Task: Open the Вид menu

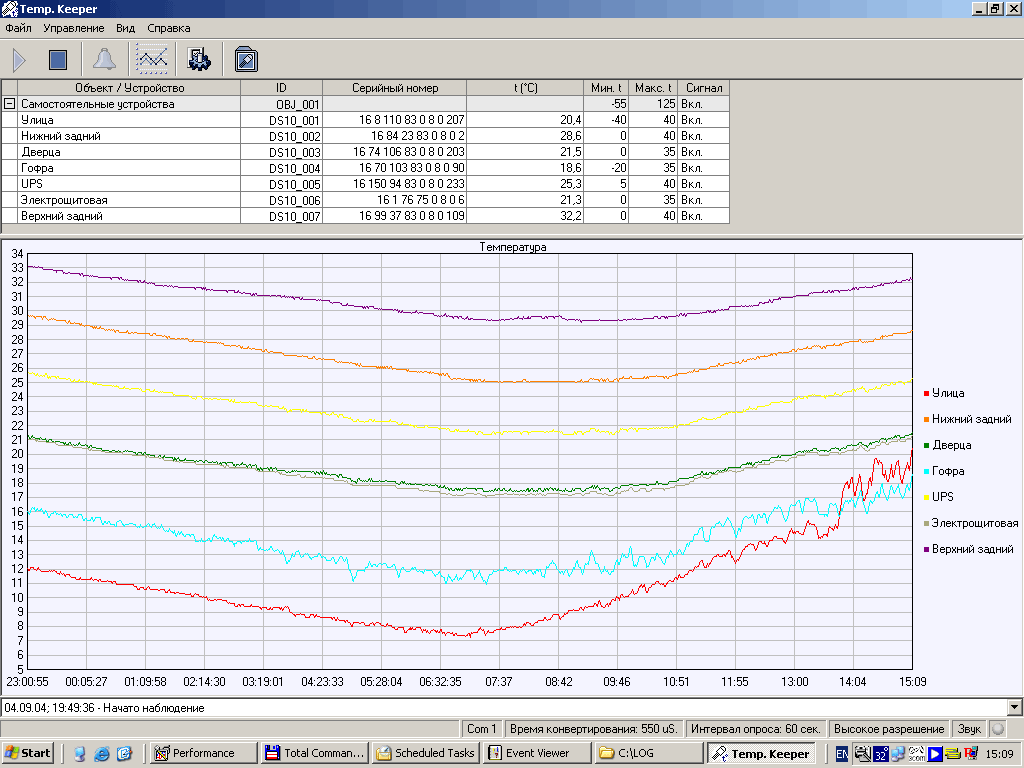Action: [x=125, y=28]
